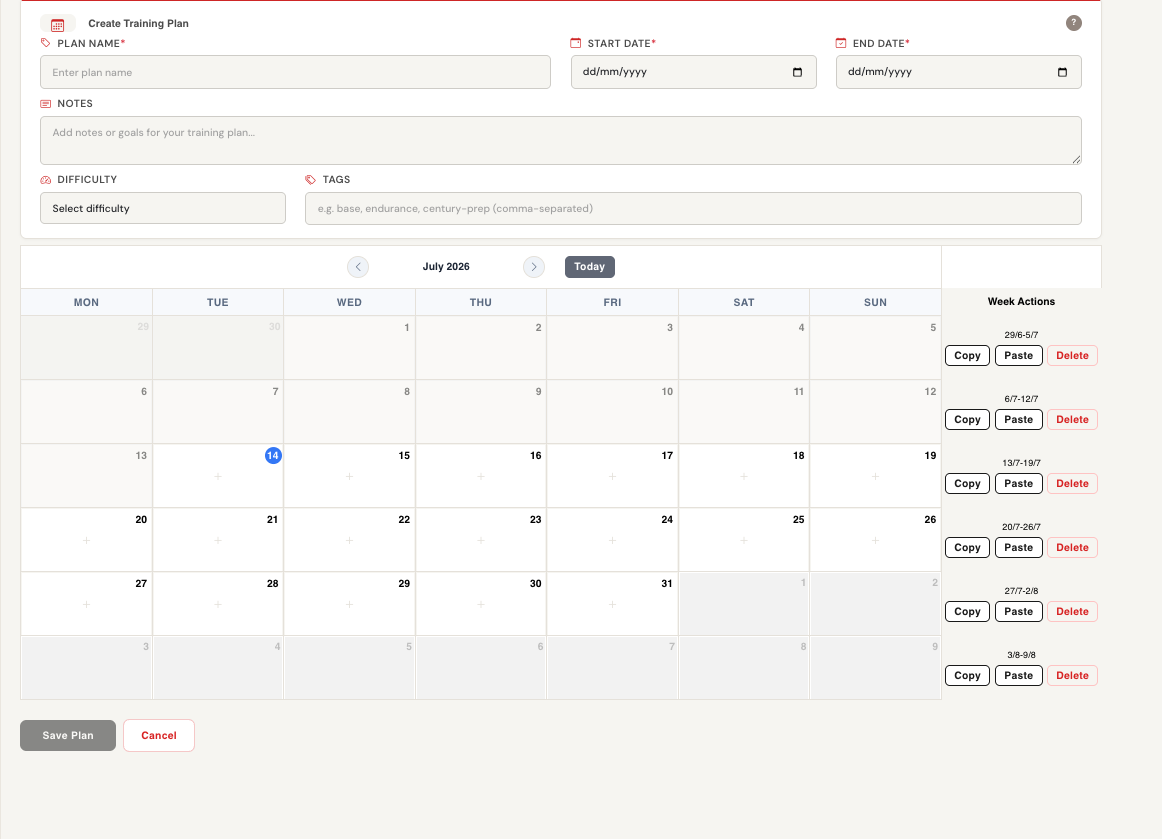The height and width of the screenshot is (839, 1162).
Task: Click the Week Actions heading
Action: tap(1020, 302)
